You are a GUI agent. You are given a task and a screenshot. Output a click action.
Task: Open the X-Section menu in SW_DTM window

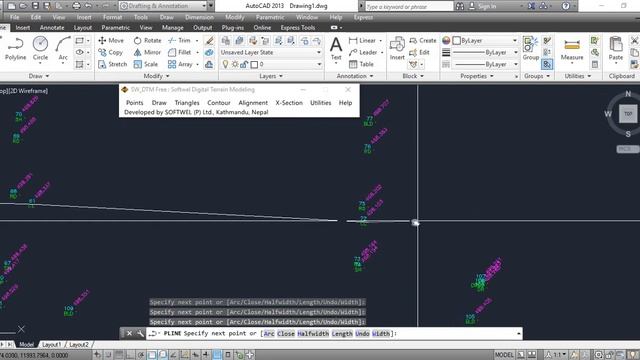289,102
